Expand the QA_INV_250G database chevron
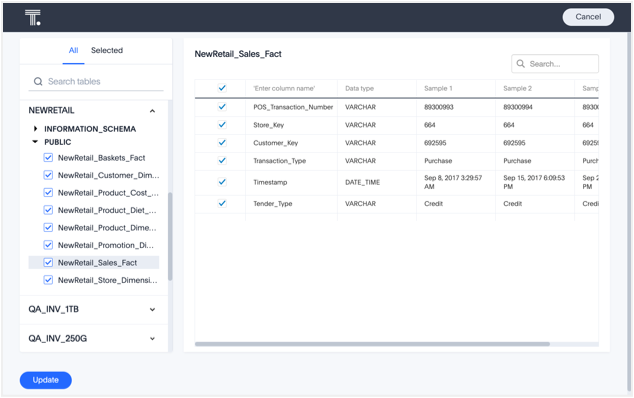The image size is (634, 398). click(x=152, y=339)
